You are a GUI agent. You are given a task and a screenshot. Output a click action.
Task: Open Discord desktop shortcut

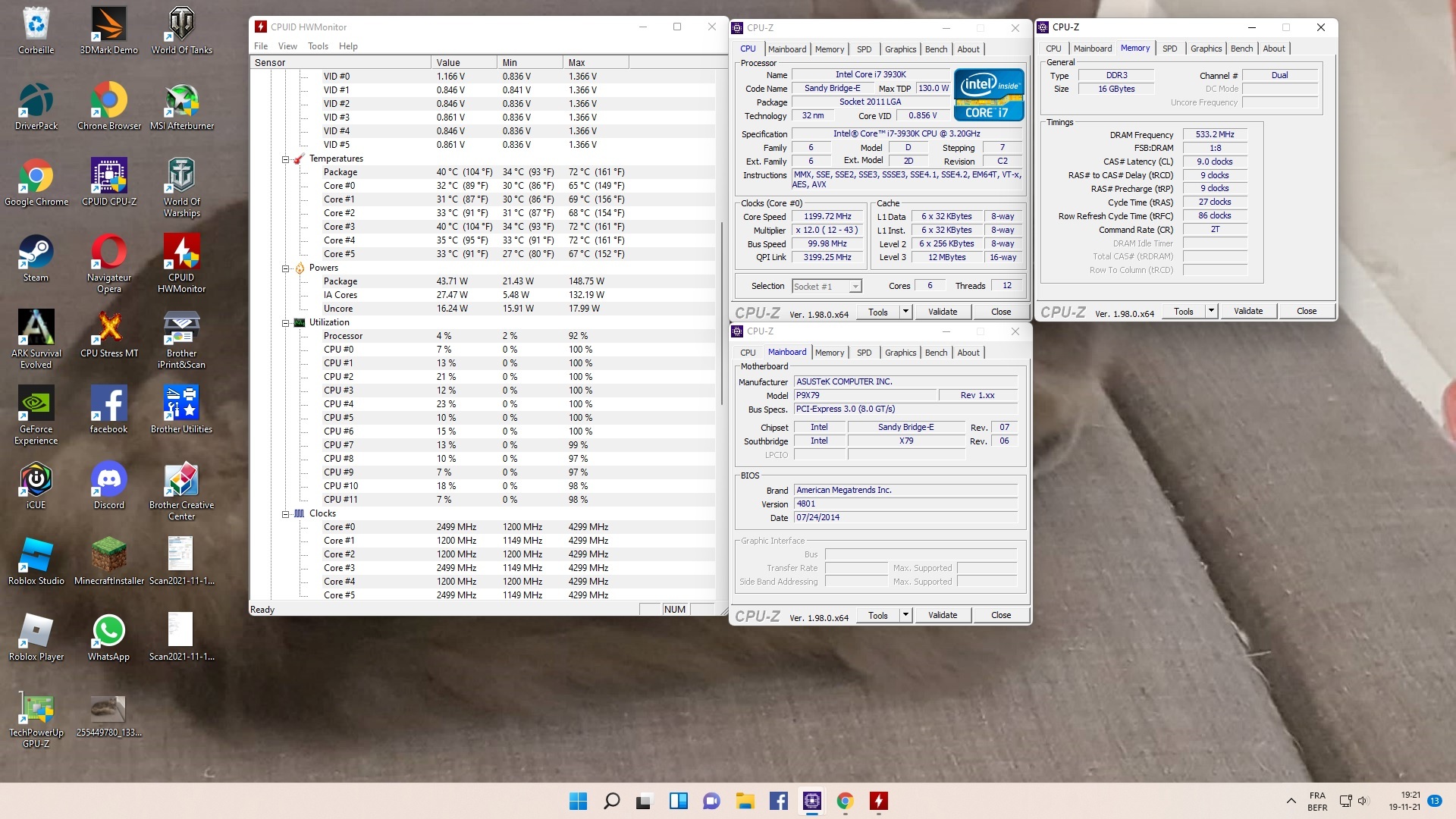pos(109,485)
